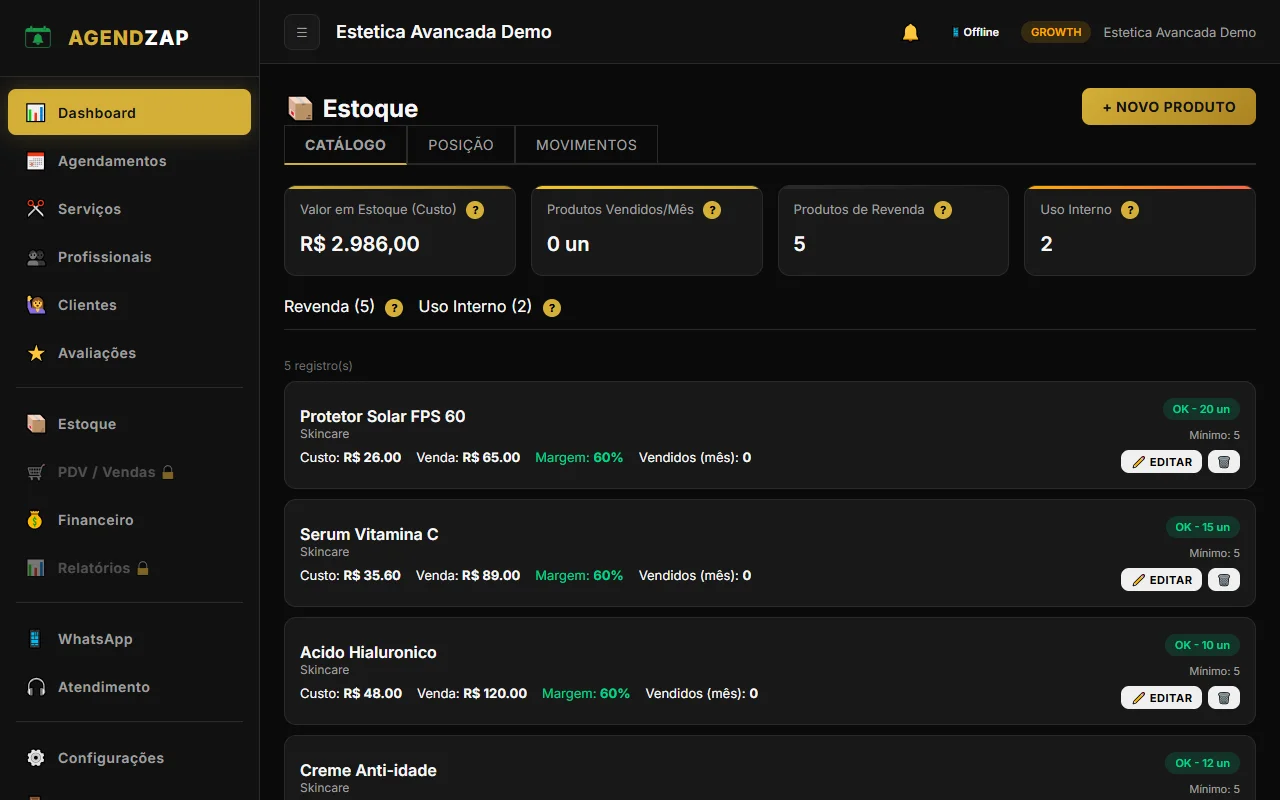This screenshot has height=800, width=1280.
Task: Click the notification bell icon
Action: [x=910, y=32]
